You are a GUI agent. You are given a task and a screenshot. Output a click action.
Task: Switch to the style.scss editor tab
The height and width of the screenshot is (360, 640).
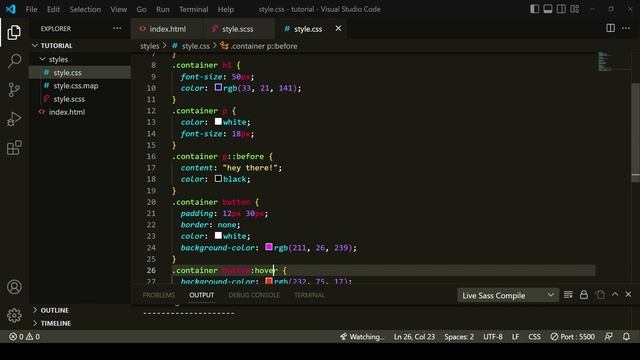tap(238, 29)
